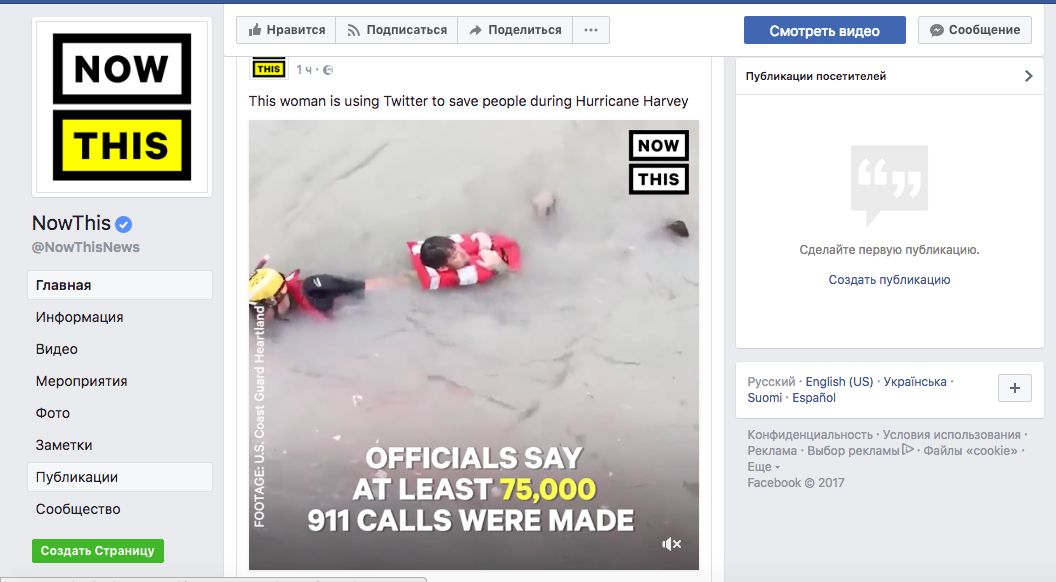
Task: Click the plus button for more languages
Action: click(1015, 388)
